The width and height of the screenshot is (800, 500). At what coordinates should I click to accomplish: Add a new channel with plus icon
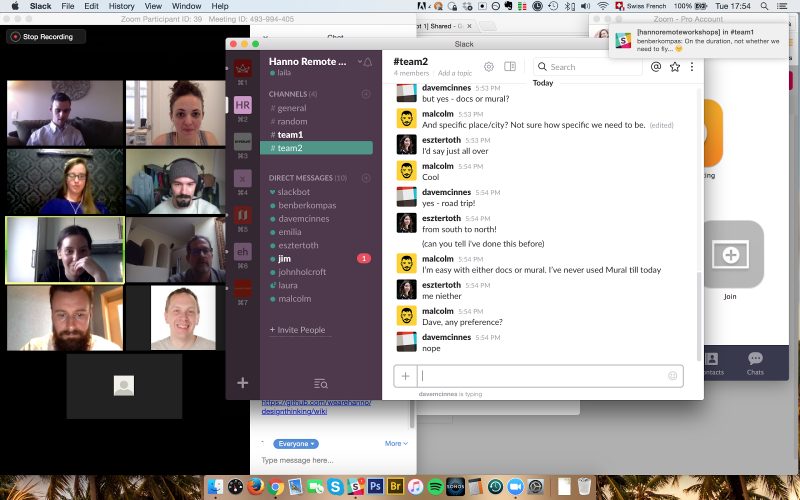click(366, 94)
